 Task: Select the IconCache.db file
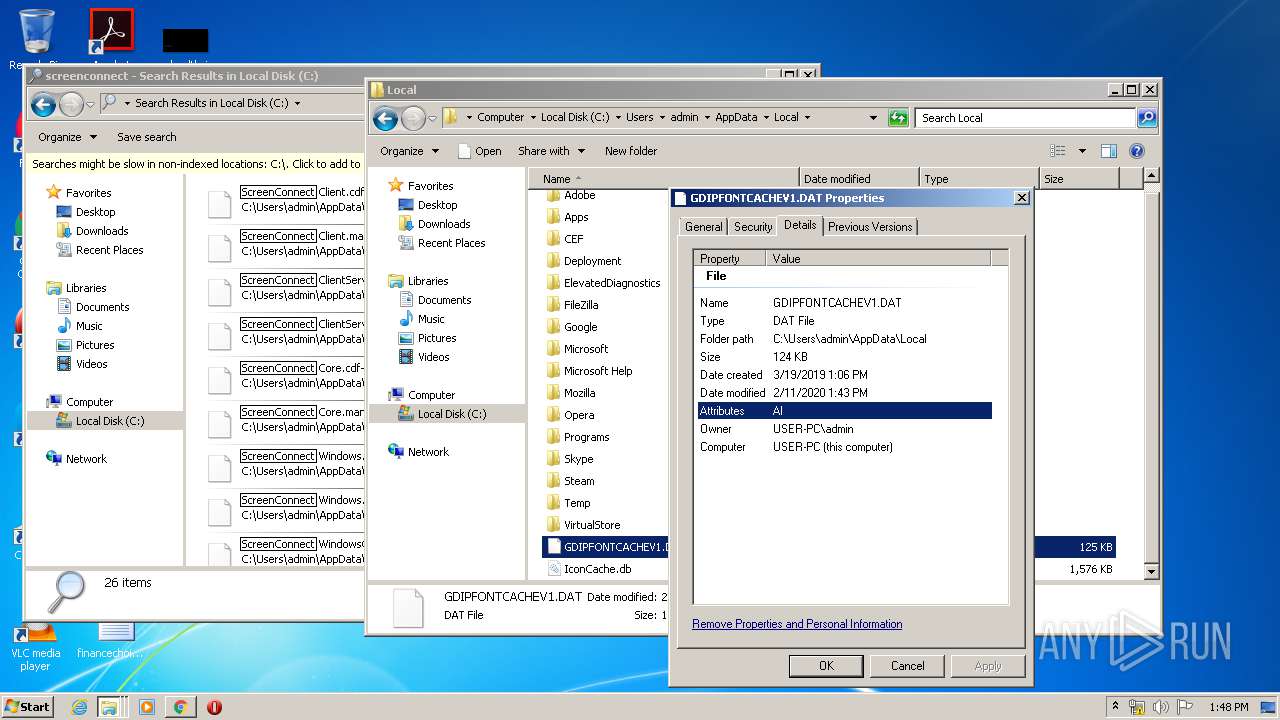[x=597, y=569]
